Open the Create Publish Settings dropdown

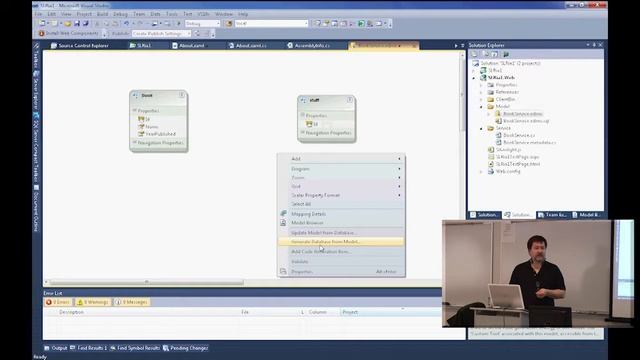189,33
